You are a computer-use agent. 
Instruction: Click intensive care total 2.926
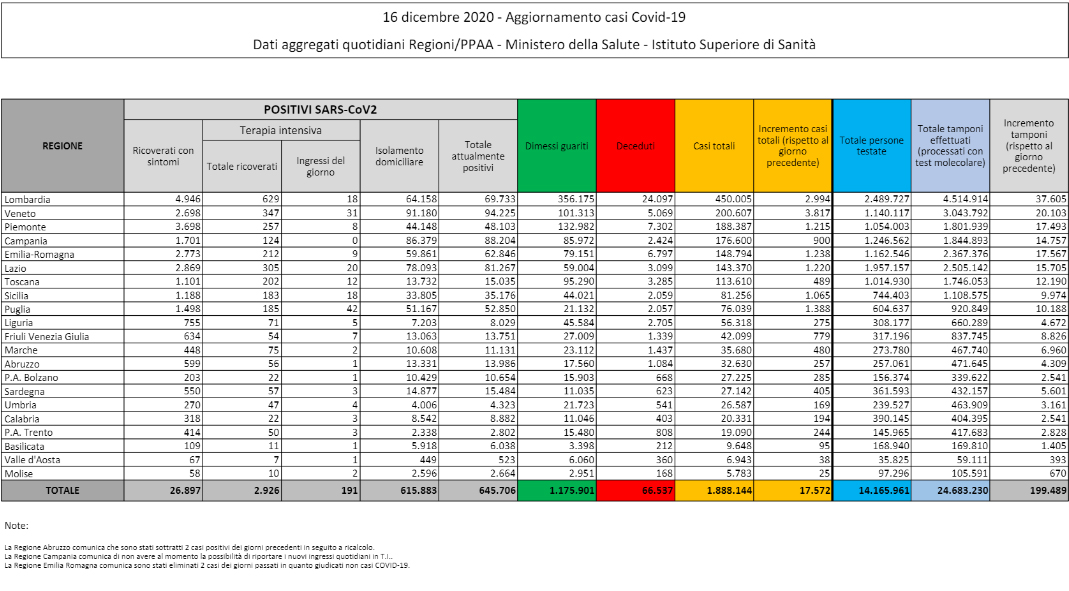(242, 490)
